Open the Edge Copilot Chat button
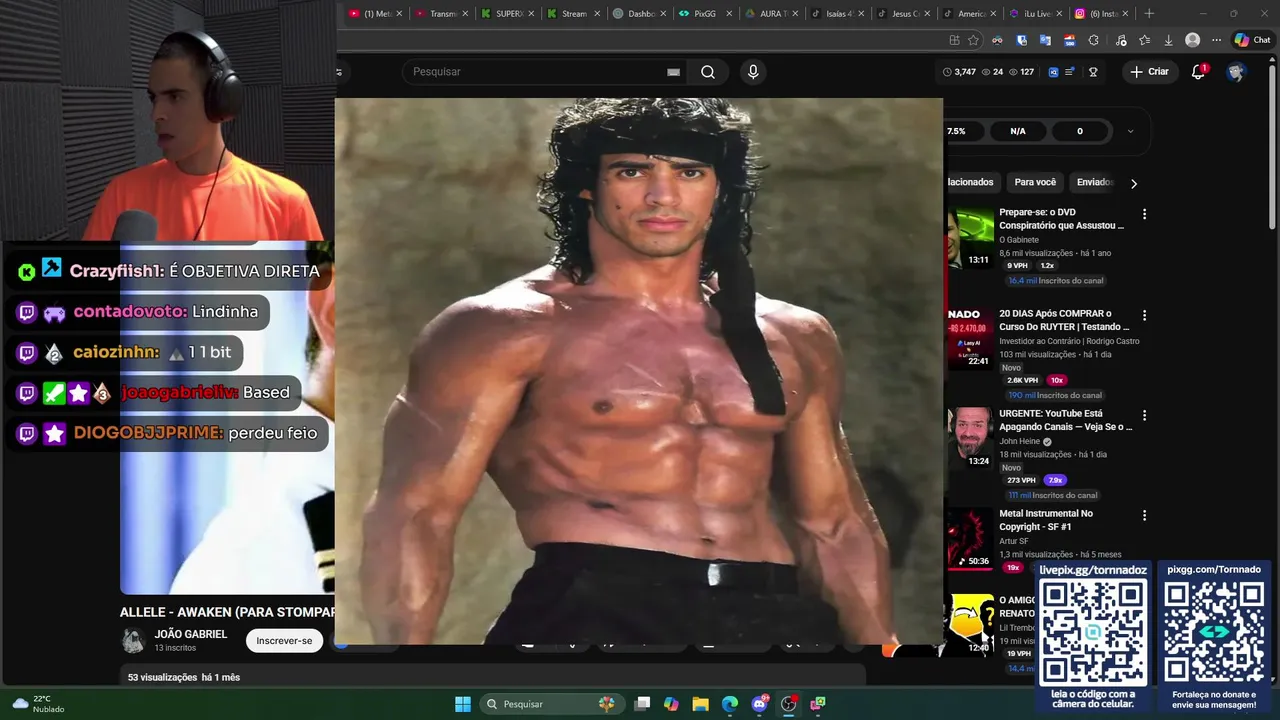Viewport: 1280px width, 720px height. 1252,40
